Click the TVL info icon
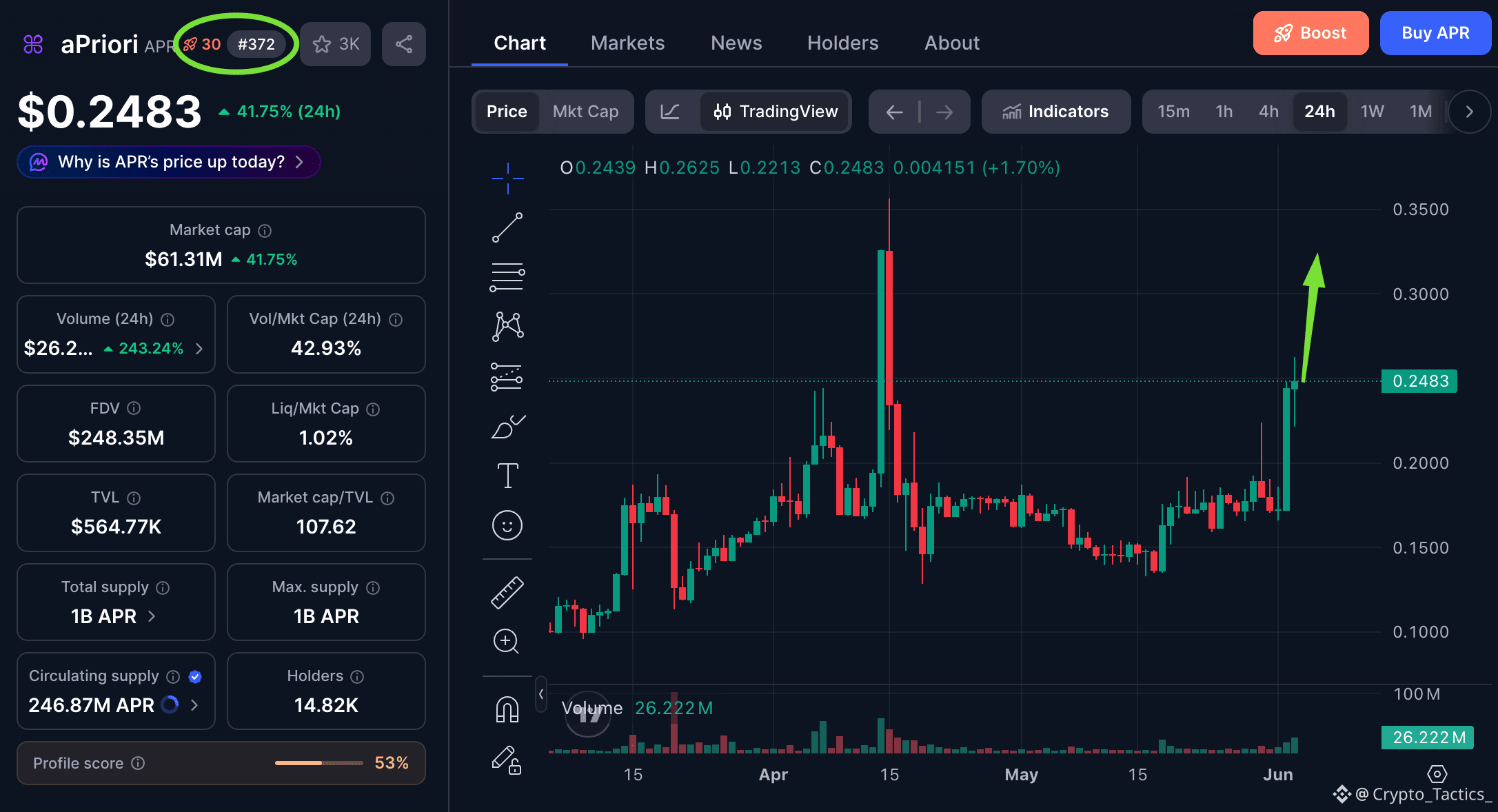Viewport: 1498px width, 812px height. pos(134,498)
